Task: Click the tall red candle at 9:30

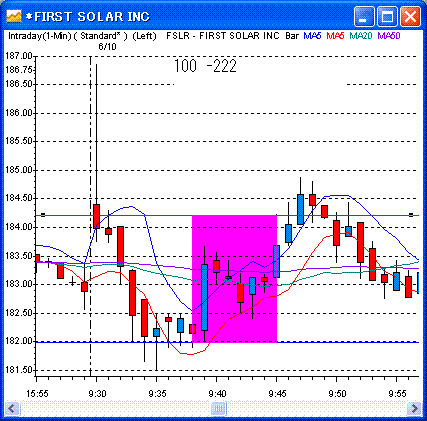Action: tap(96, 216)
